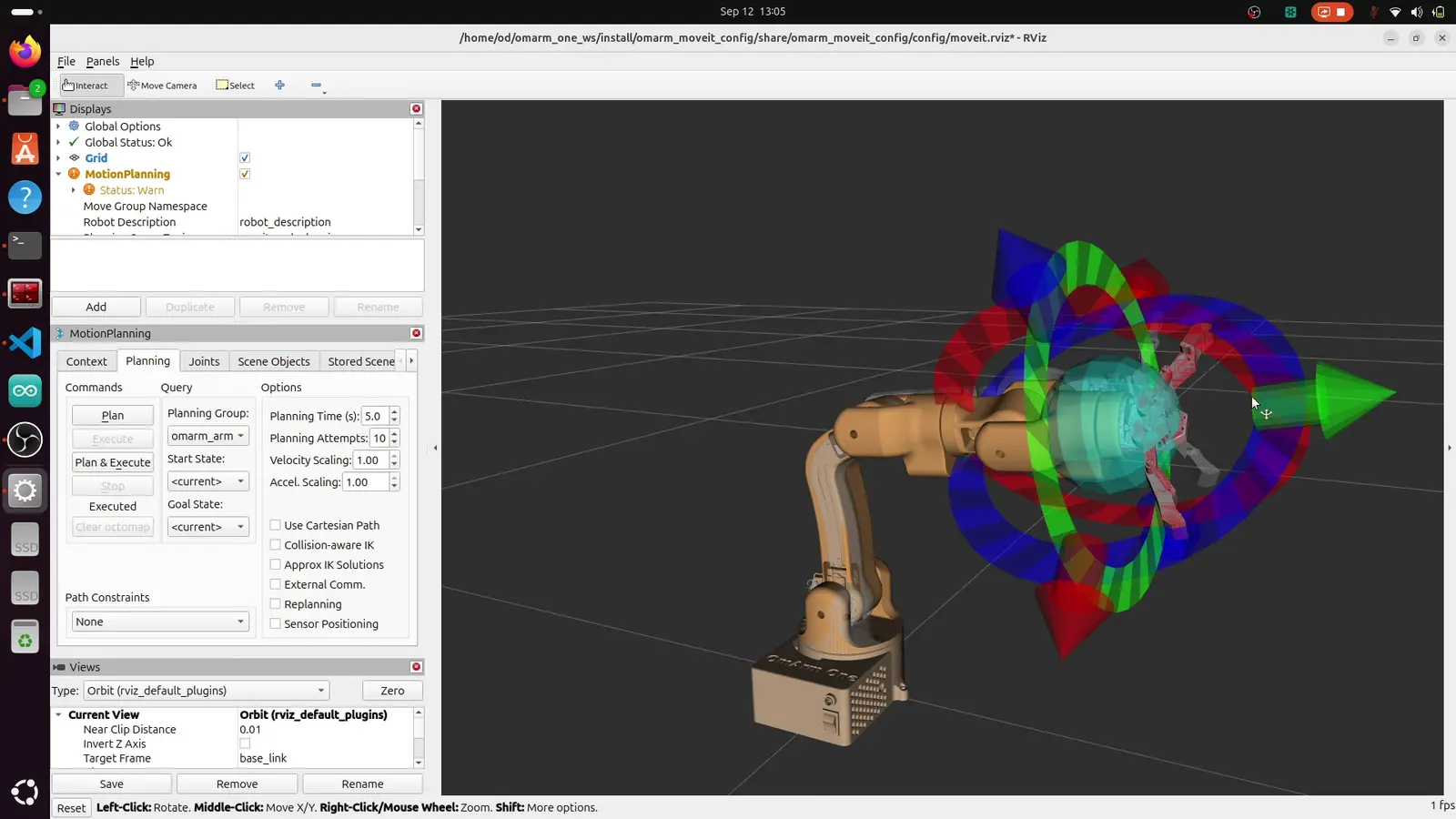
Task: Launch Firefox from the dock
Action: (x=25, y=51)
